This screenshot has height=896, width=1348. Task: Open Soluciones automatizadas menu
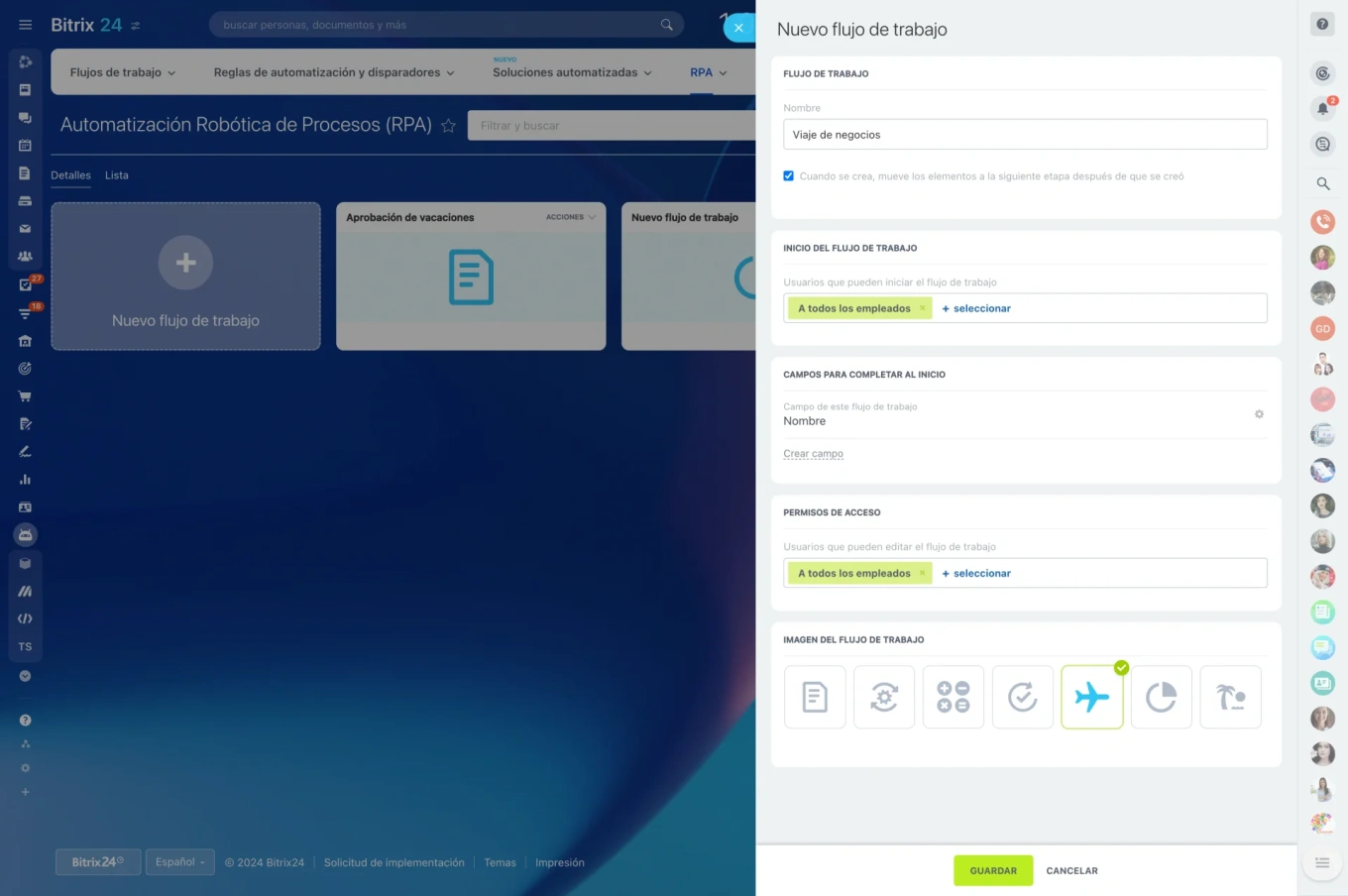pyautogui.click(x=572, y=72)
